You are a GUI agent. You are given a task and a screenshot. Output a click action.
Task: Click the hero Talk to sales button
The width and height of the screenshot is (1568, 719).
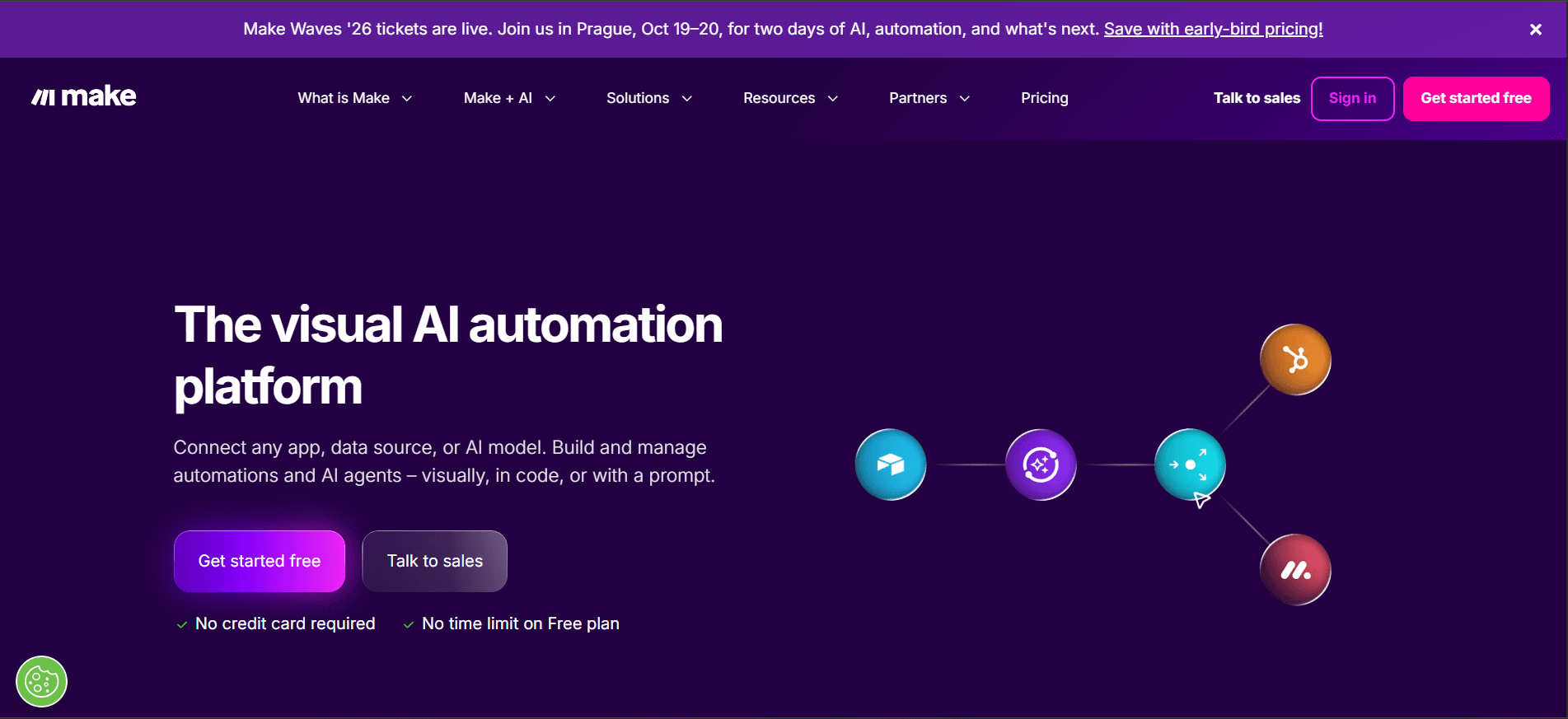pos(435,561)
